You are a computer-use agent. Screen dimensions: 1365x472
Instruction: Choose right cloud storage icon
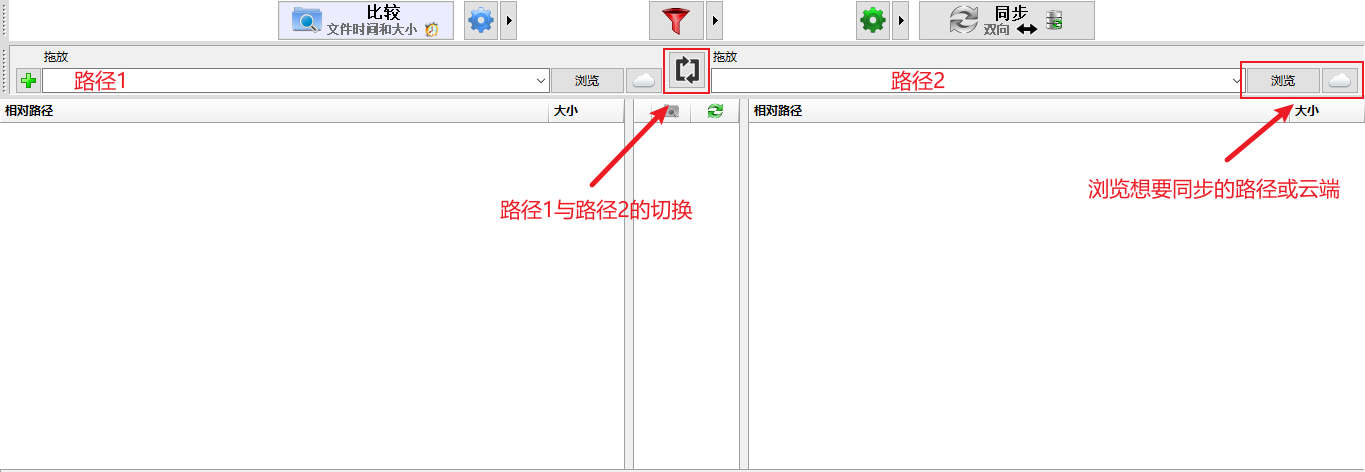(1340, 81)
